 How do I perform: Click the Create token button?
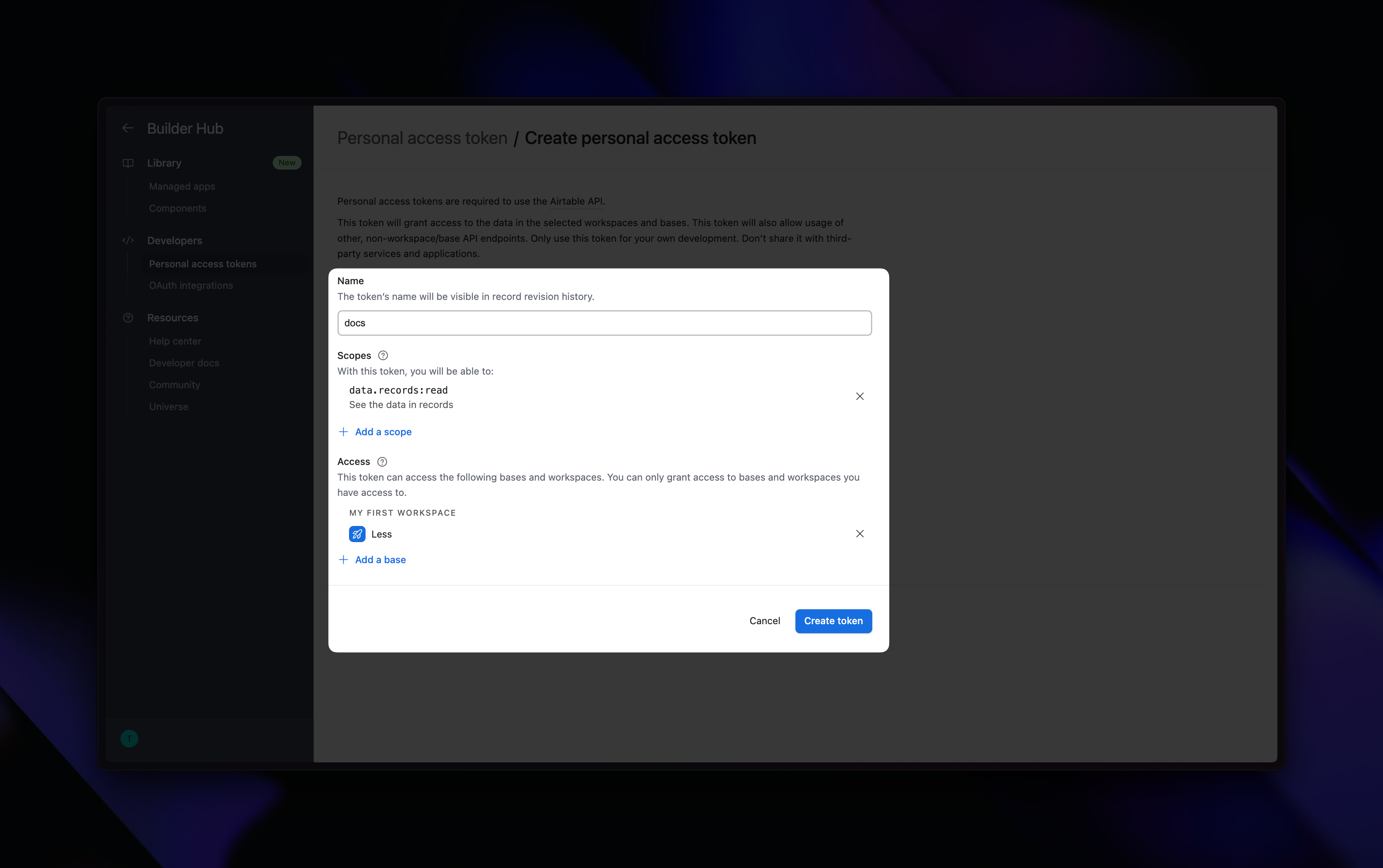(x=833, y=621)
